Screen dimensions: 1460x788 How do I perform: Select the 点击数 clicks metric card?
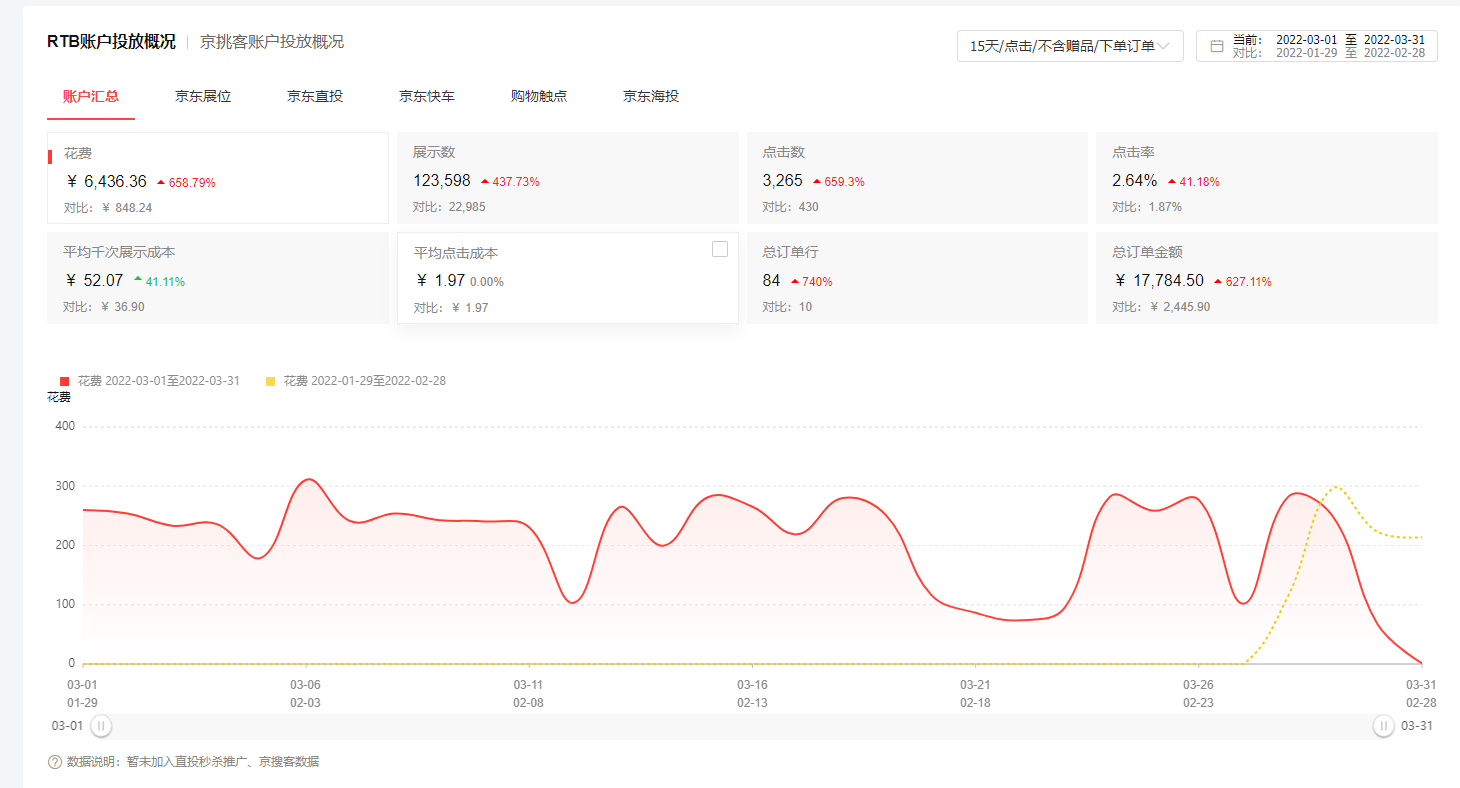pyautogui.click(x=915, y=177)
